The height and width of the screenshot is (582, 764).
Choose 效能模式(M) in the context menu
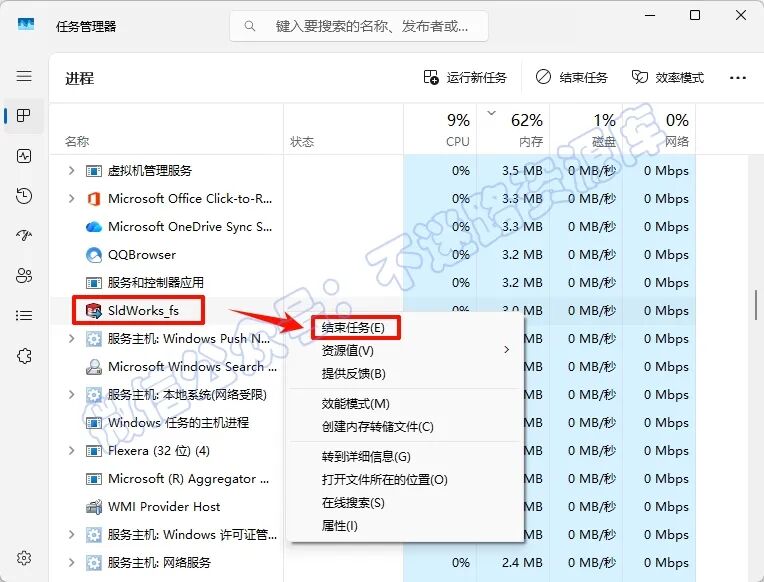(406, 404)
